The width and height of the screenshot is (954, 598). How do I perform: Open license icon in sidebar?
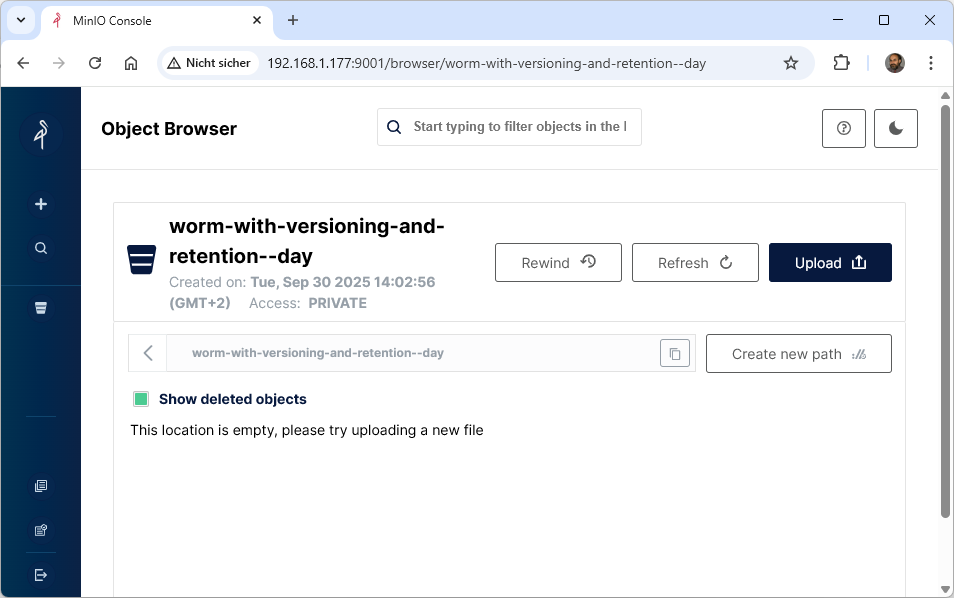tap(41, 530)
